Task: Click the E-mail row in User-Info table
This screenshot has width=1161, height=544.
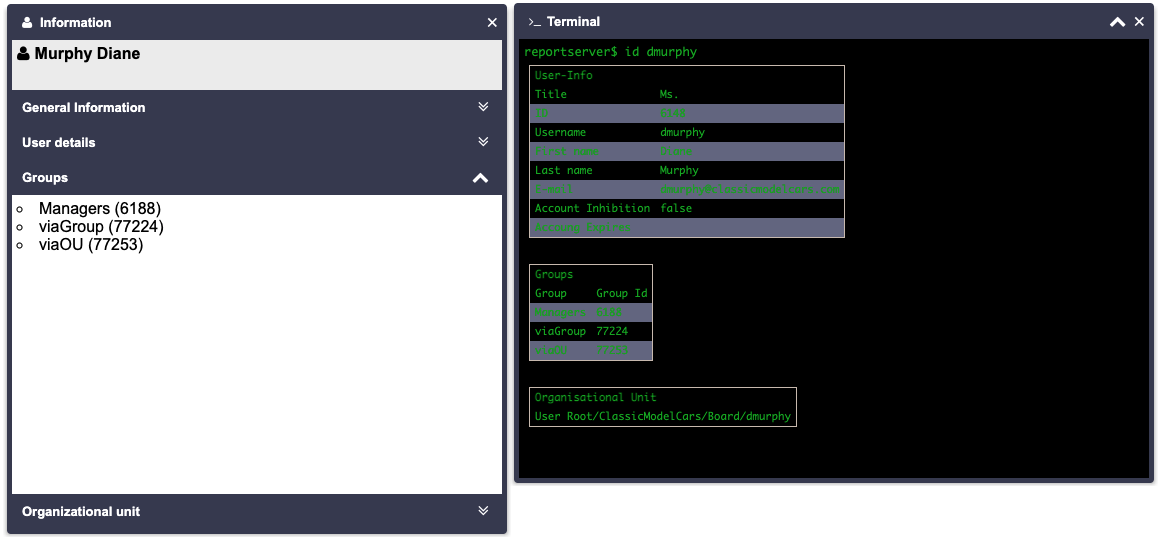Action: click(x=687, y=189)
